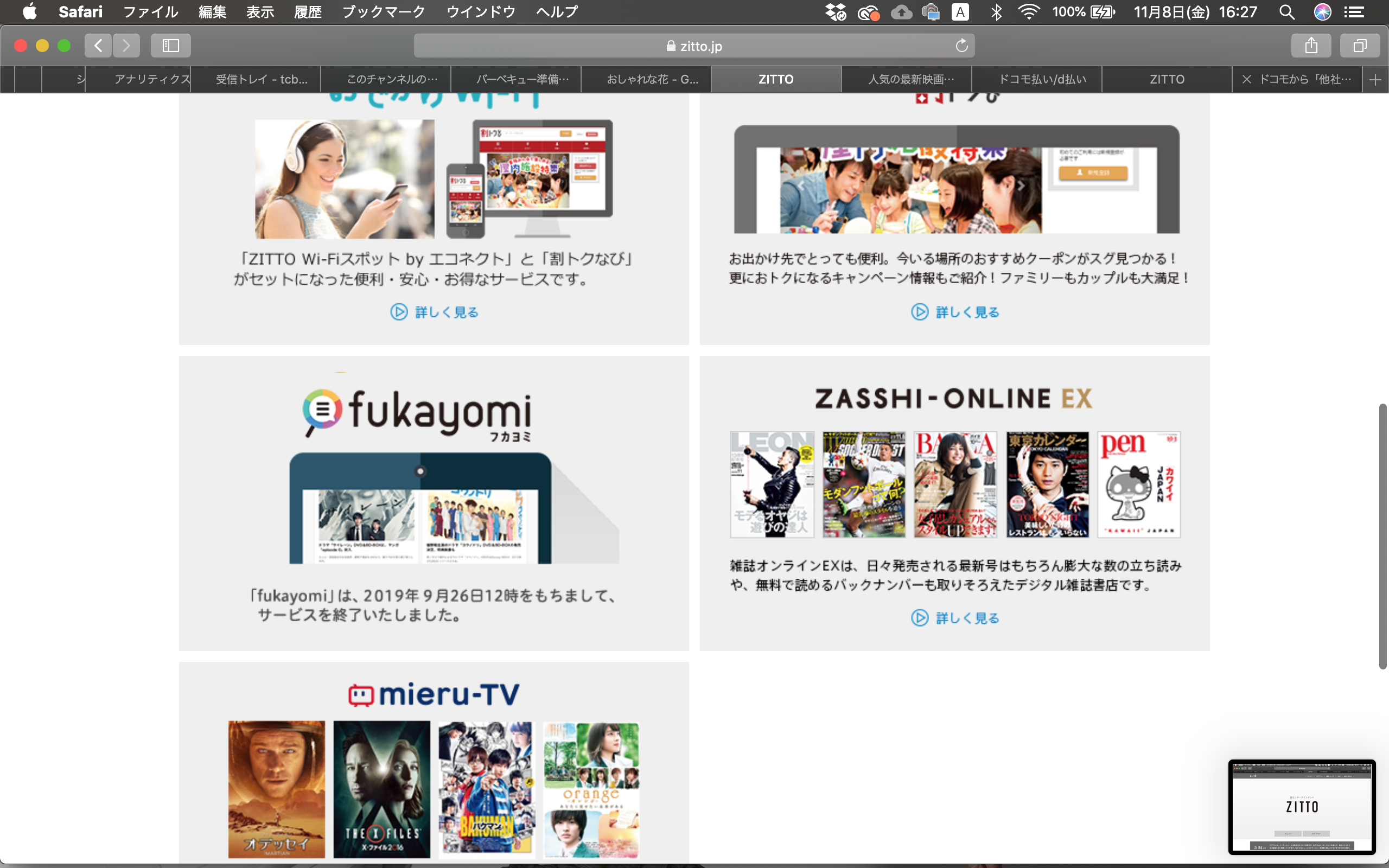Open the input source 'A' icon
This screenshot has height=868, width=1389.
coord(960,11)
